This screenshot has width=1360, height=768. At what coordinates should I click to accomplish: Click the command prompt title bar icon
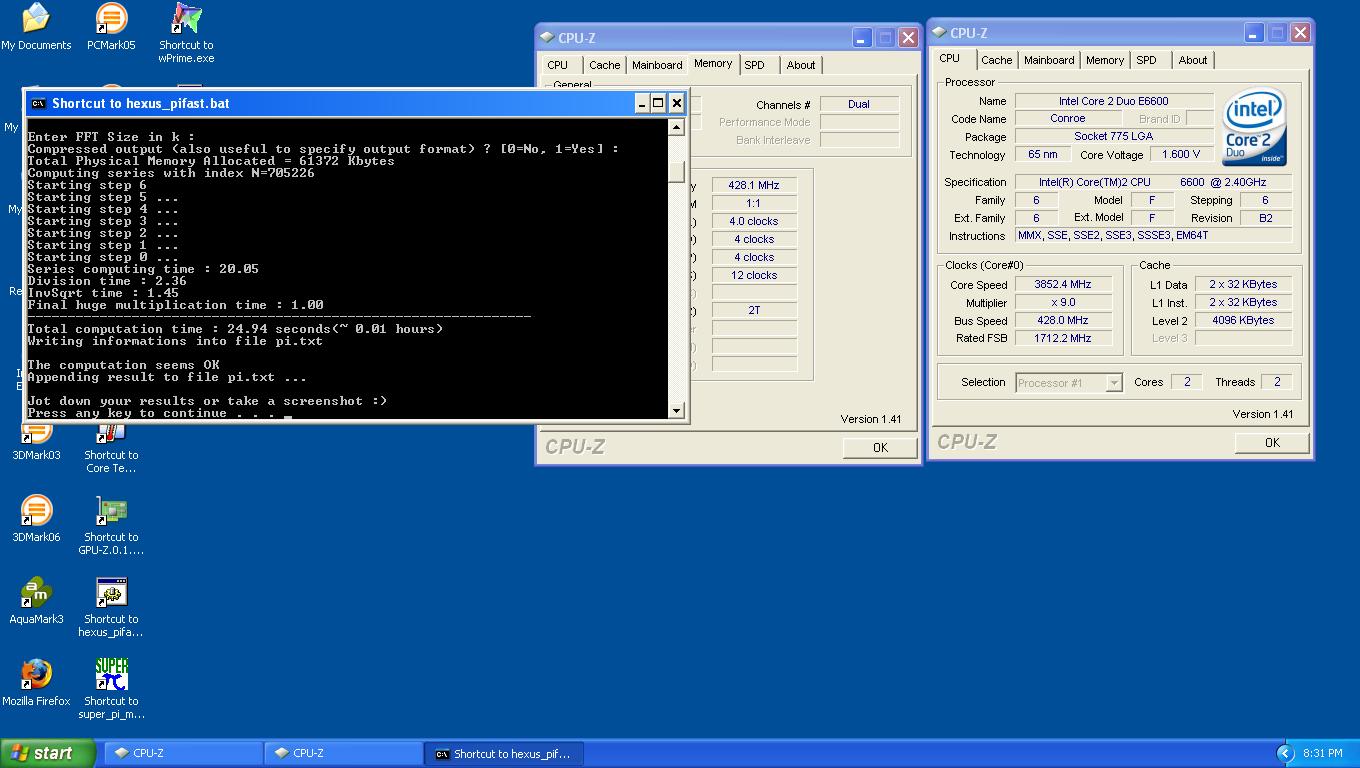click(38, 103)
